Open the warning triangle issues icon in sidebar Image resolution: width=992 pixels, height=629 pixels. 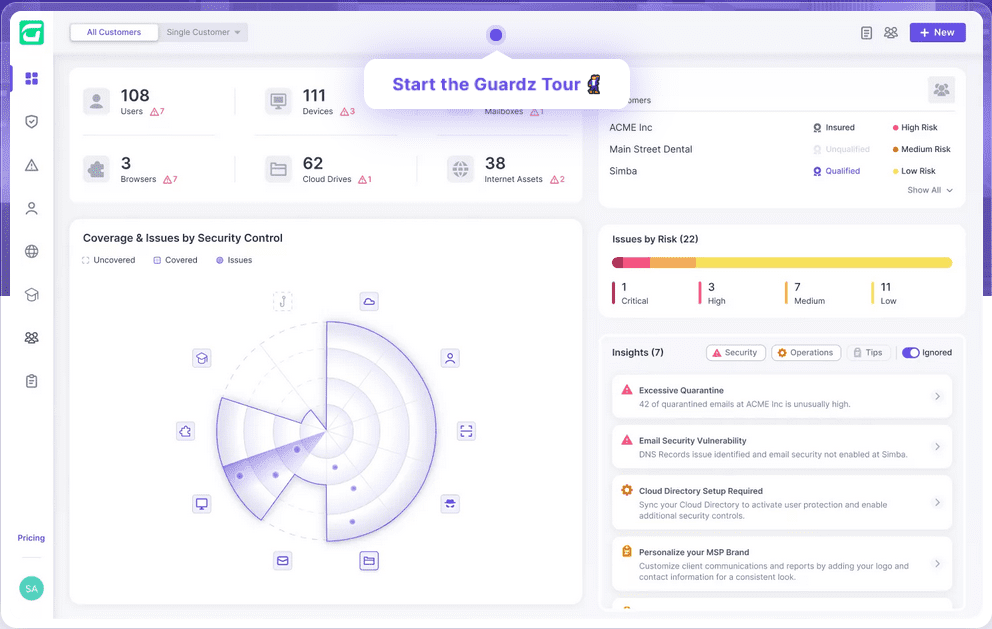pyautogui.click(x=32, y=165)
